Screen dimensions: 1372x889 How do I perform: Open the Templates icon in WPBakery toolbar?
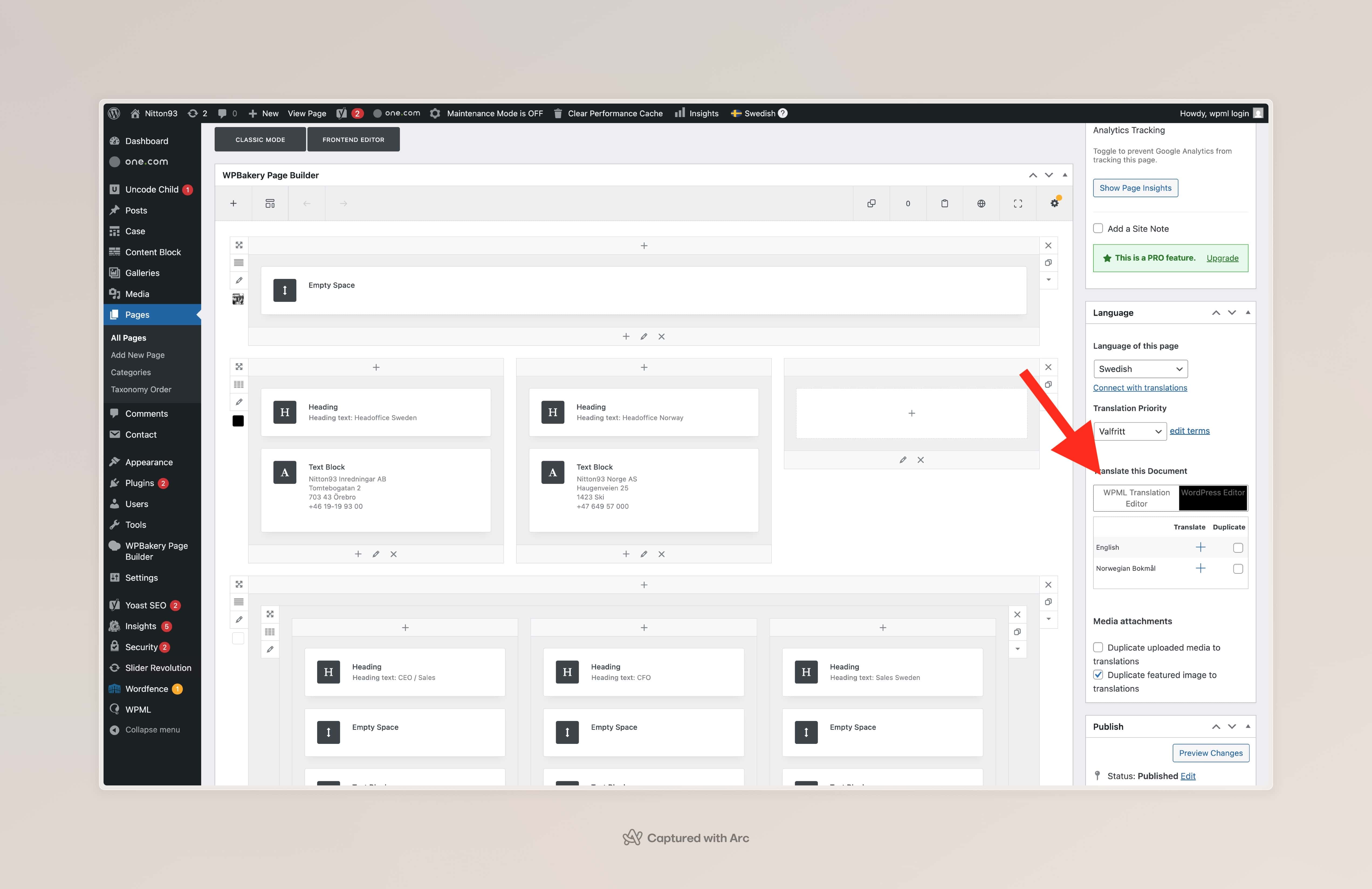(x=270, y=204)
